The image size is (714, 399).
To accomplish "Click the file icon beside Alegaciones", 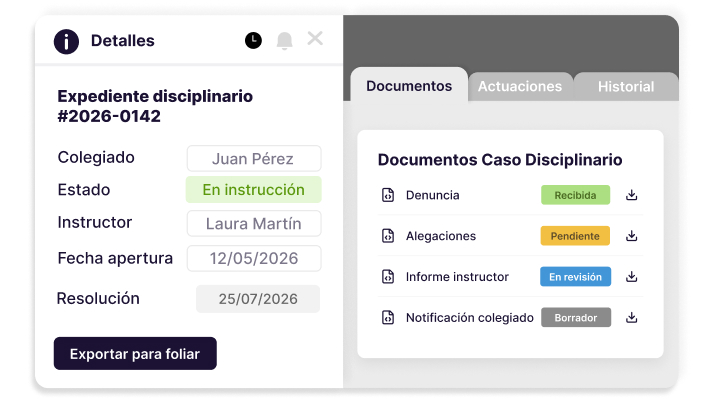I will pos(388,236).
